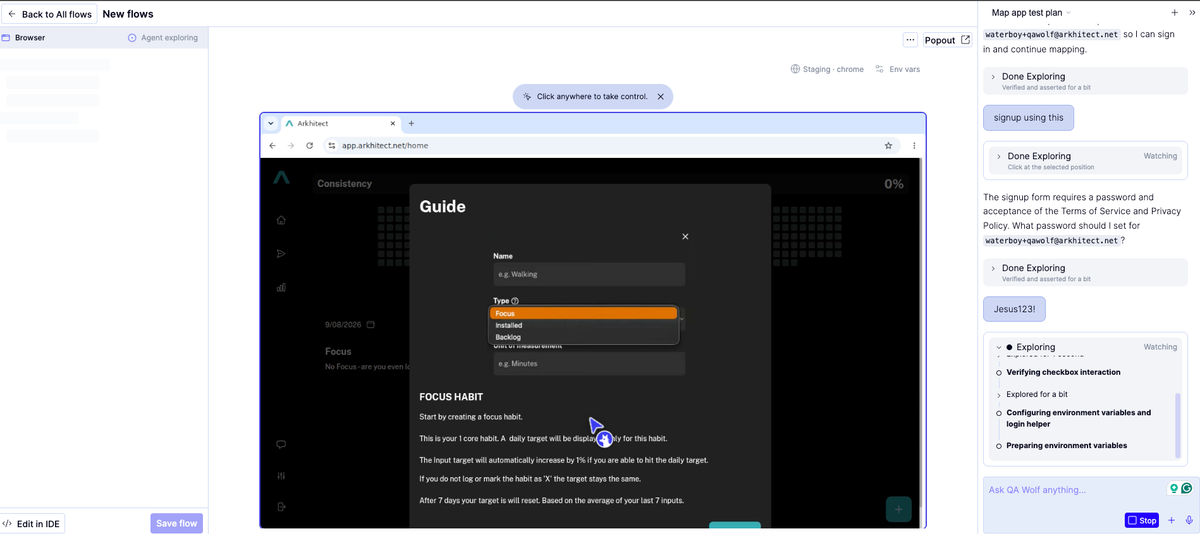Open Home from Arkhitect sidebar
Screen dimensions: 1200x534
point(281,220)
